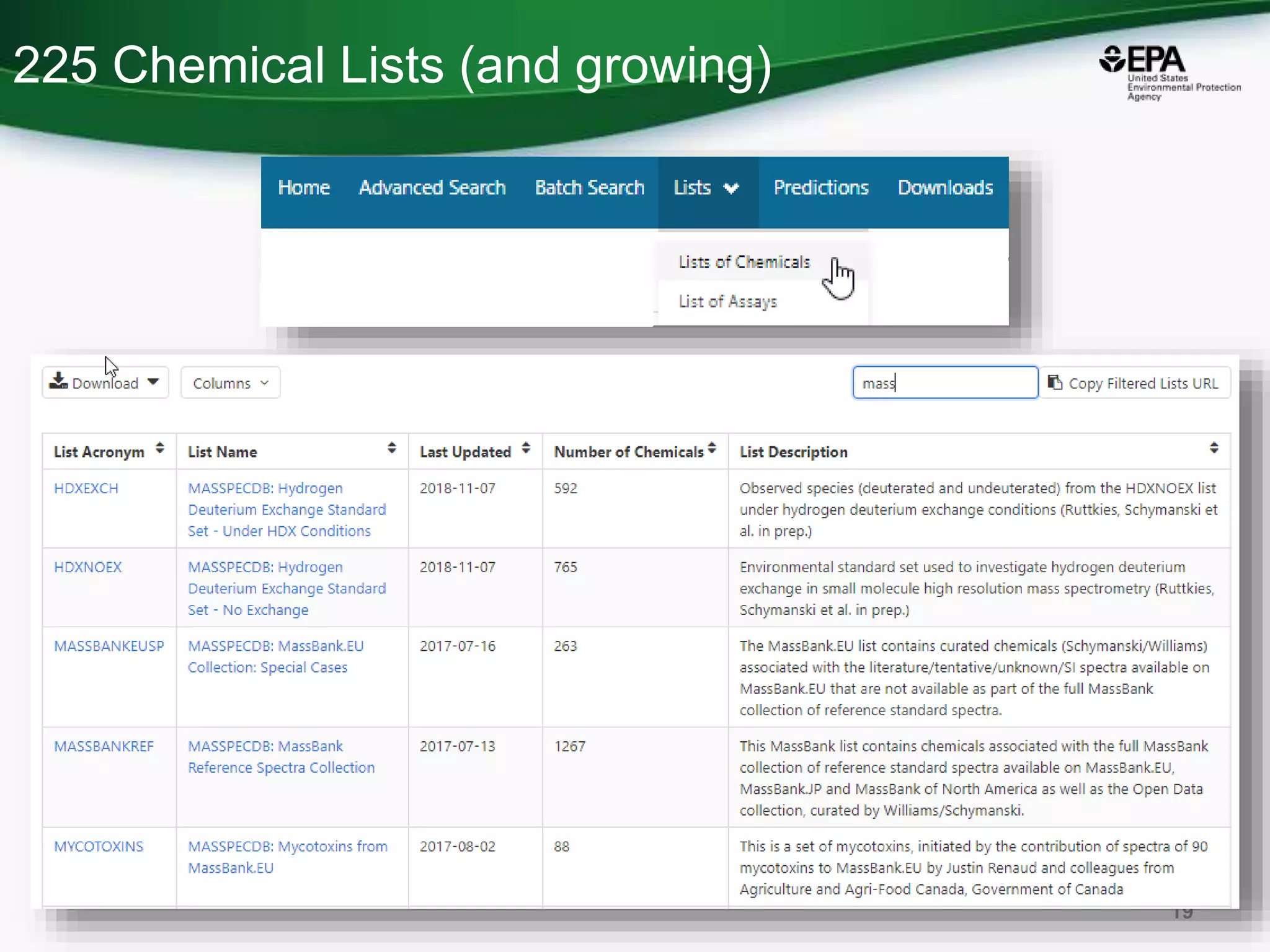This screenshot has height=952, width=1270.
Task: Sort by List Acronym column arrows
Action: pyautogui.click(x=160, y=448)
